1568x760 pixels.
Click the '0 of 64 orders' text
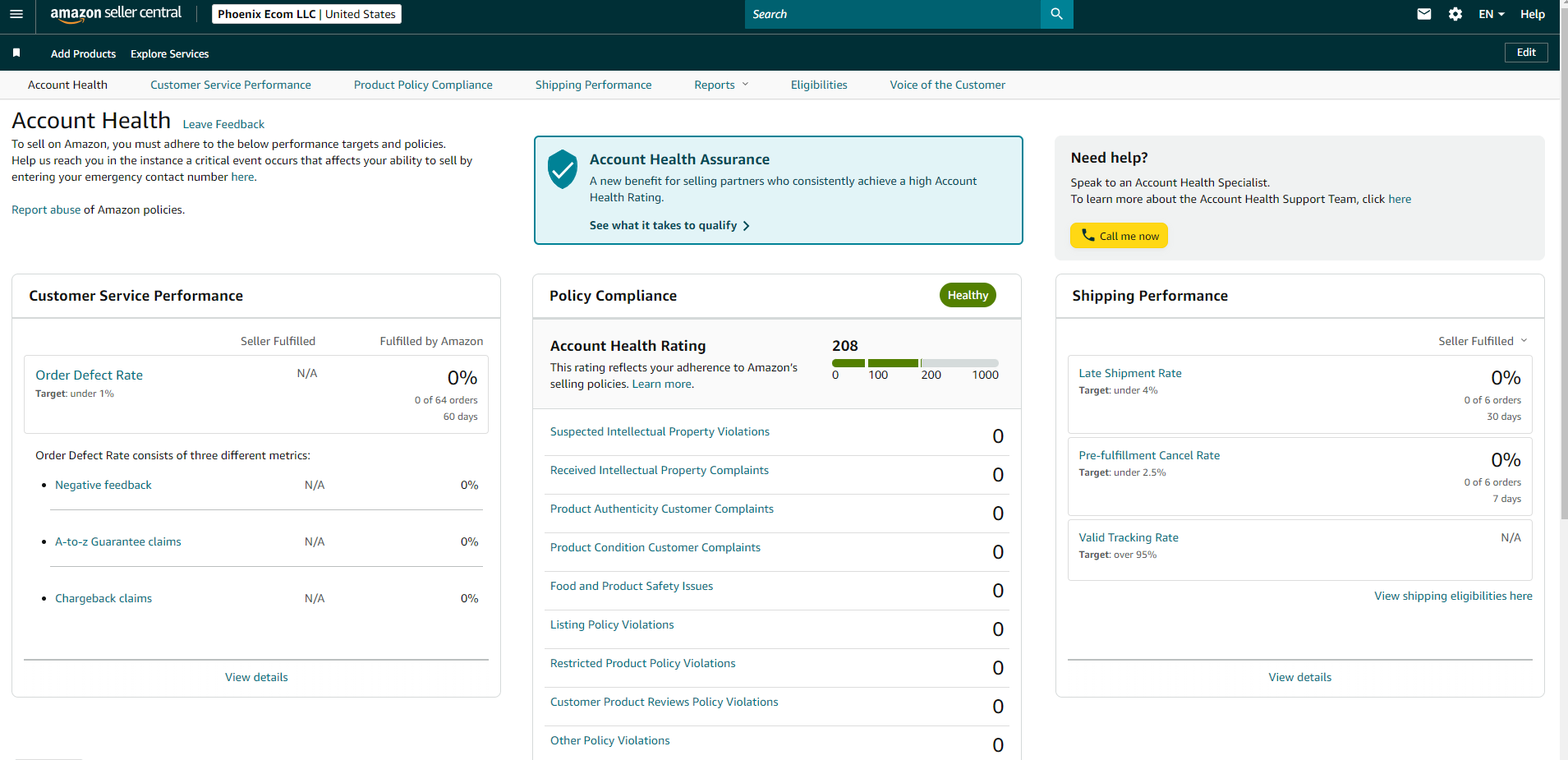(x=446, y=400)
